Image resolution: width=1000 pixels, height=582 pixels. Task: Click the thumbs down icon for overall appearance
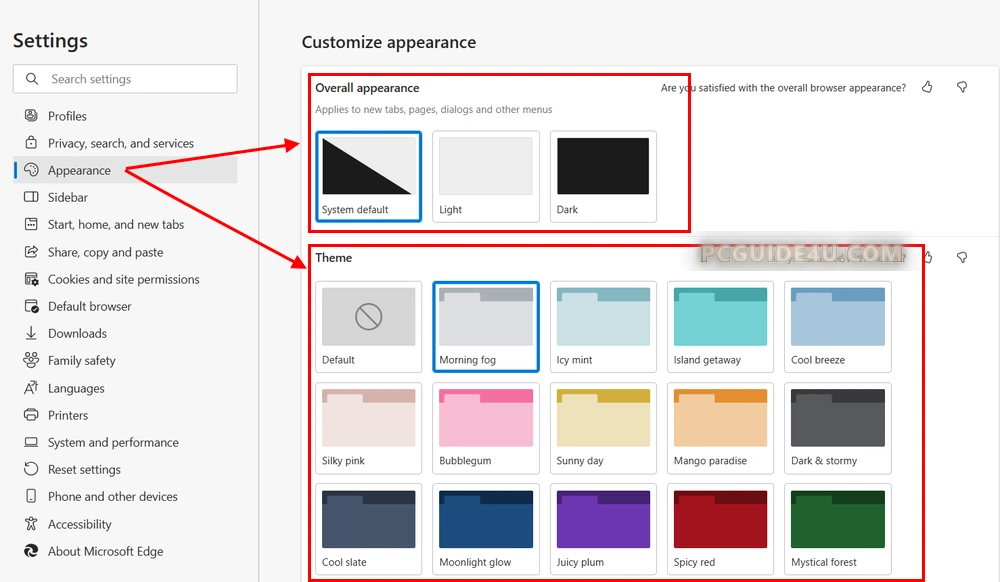pyautogui.click(x=962, y=88)
